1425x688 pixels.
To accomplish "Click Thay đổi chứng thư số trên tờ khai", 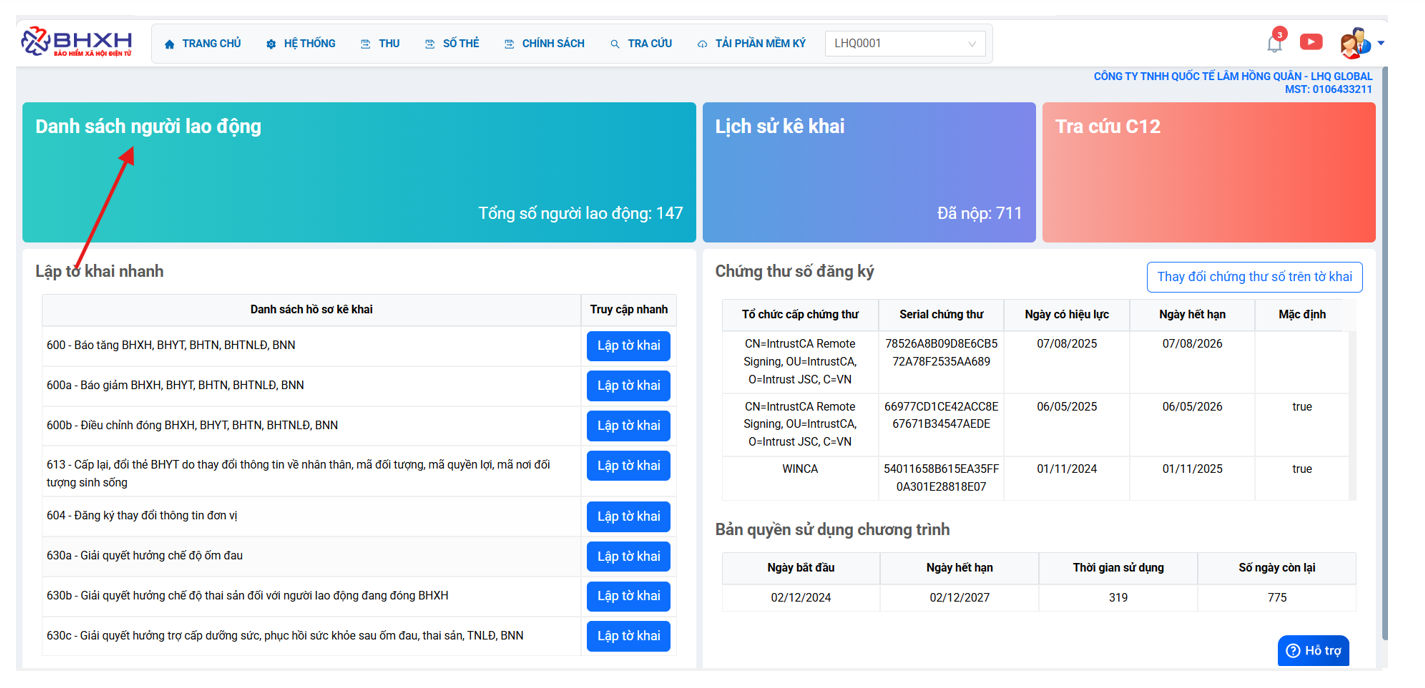I will click(x=1254, y=277).
